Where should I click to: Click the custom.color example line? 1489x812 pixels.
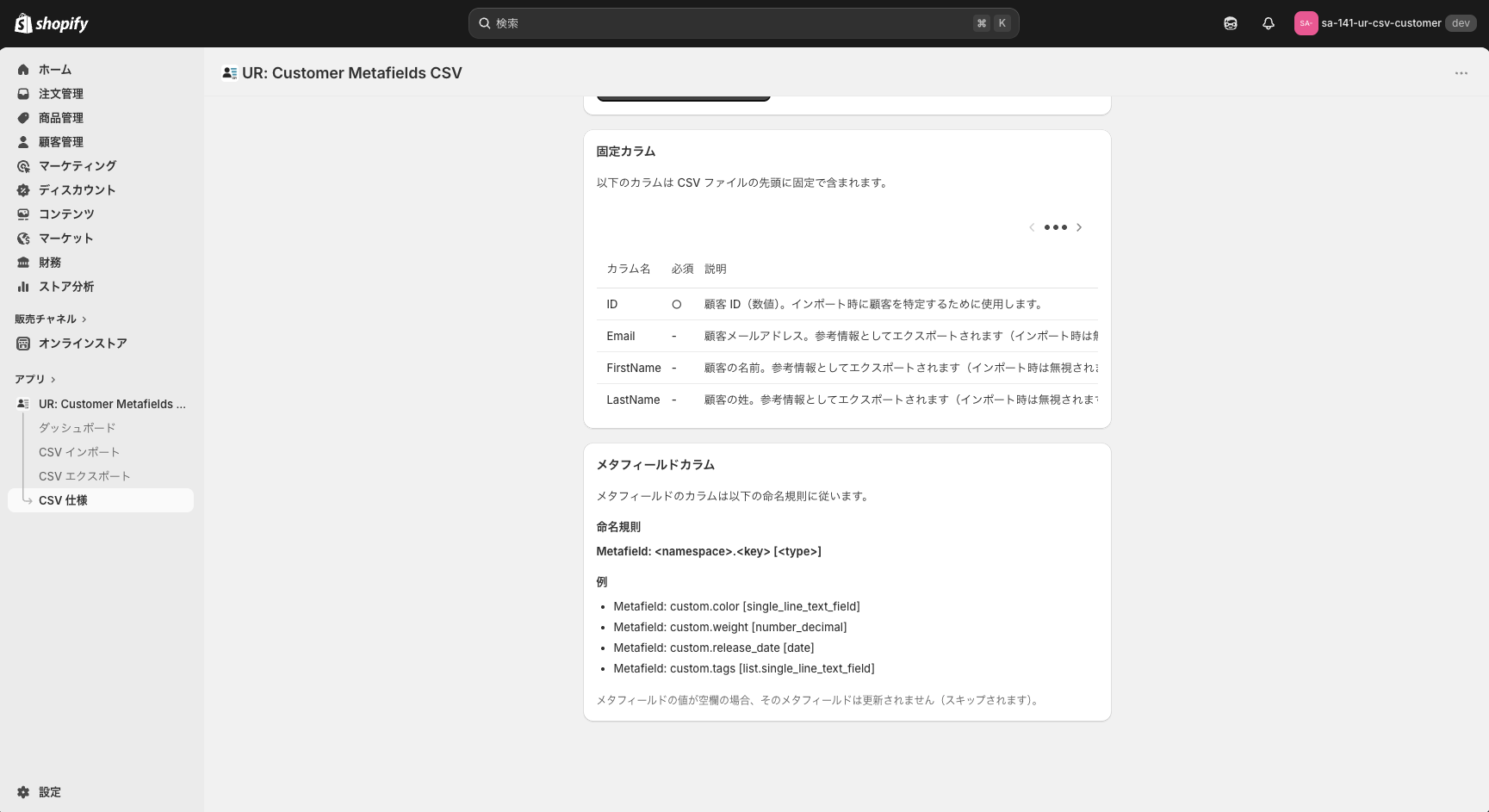(x=736, y=607)
